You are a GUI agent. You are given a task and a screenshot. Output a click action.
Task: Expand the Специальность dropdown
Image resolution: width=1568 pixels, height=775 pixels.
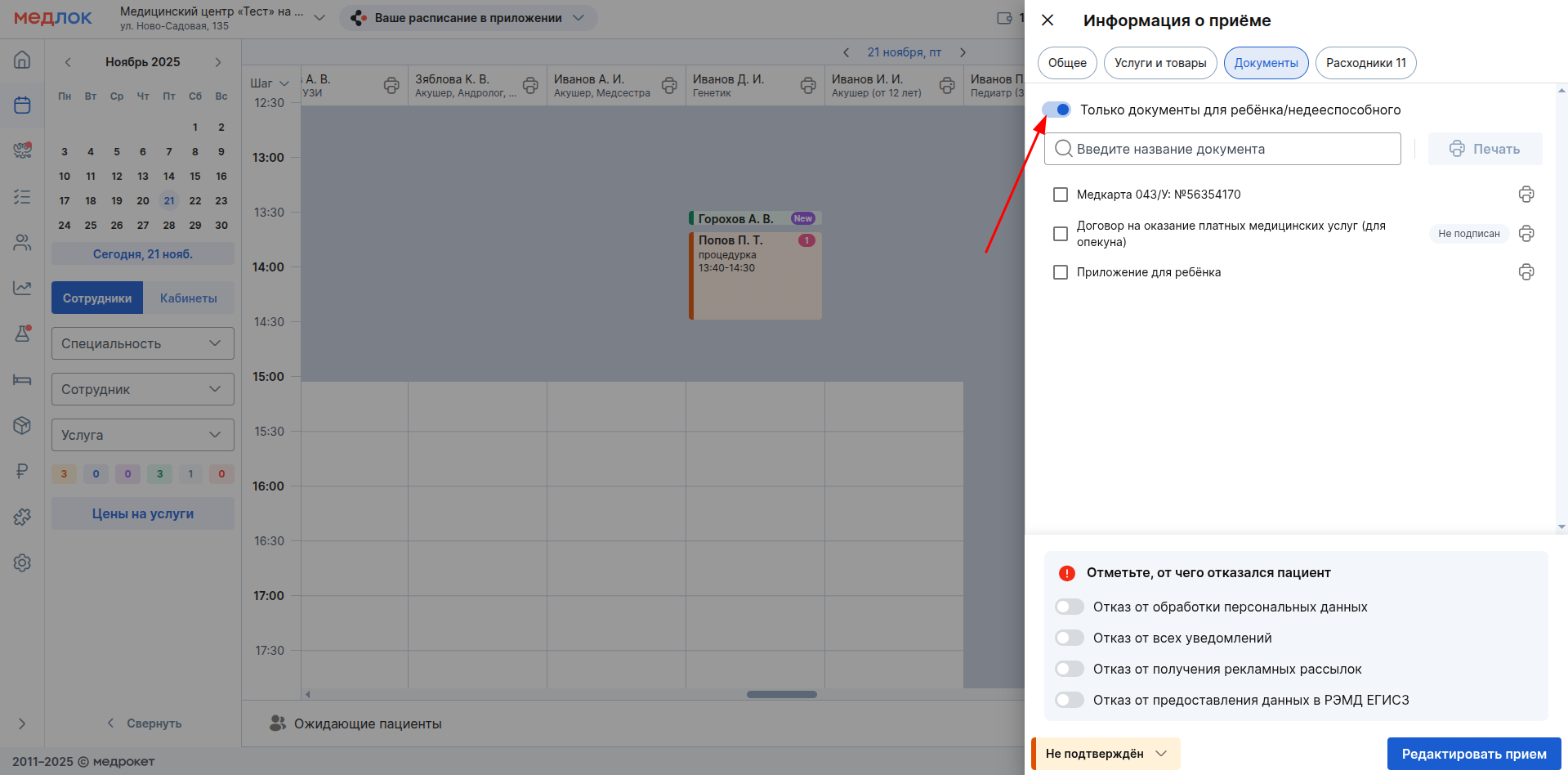143,343
